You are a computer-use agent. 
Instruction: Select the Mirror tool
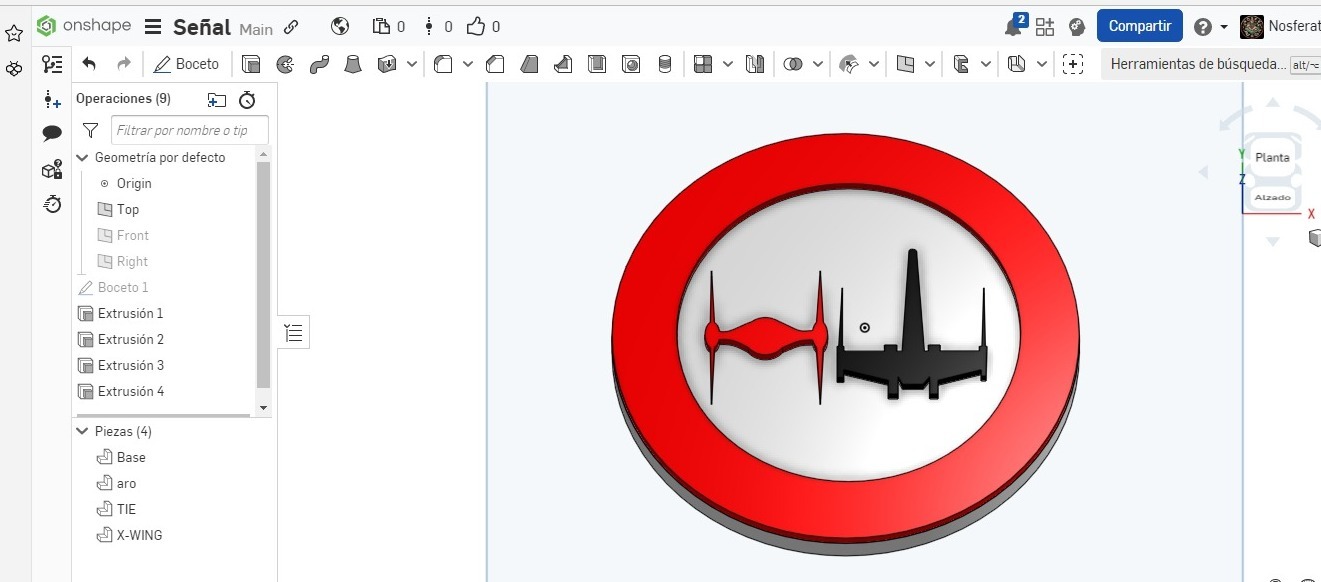click(755, 64)
